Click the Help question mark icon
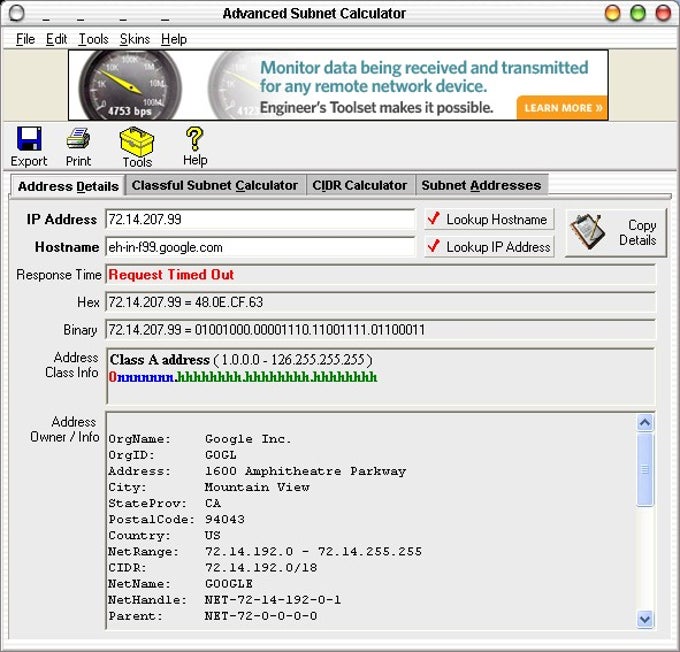This screenshot has height=652, width=680. [194, 139]
